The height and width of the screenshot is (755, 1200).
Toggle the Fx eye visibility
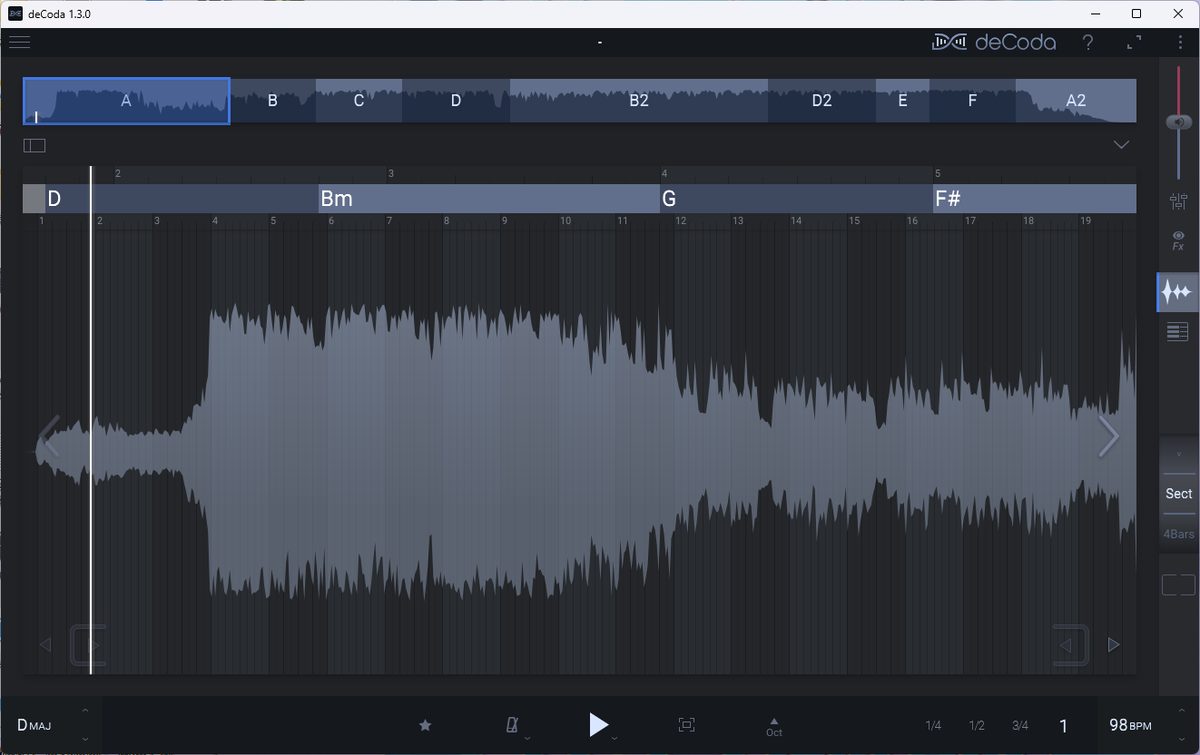(1178, 240)
